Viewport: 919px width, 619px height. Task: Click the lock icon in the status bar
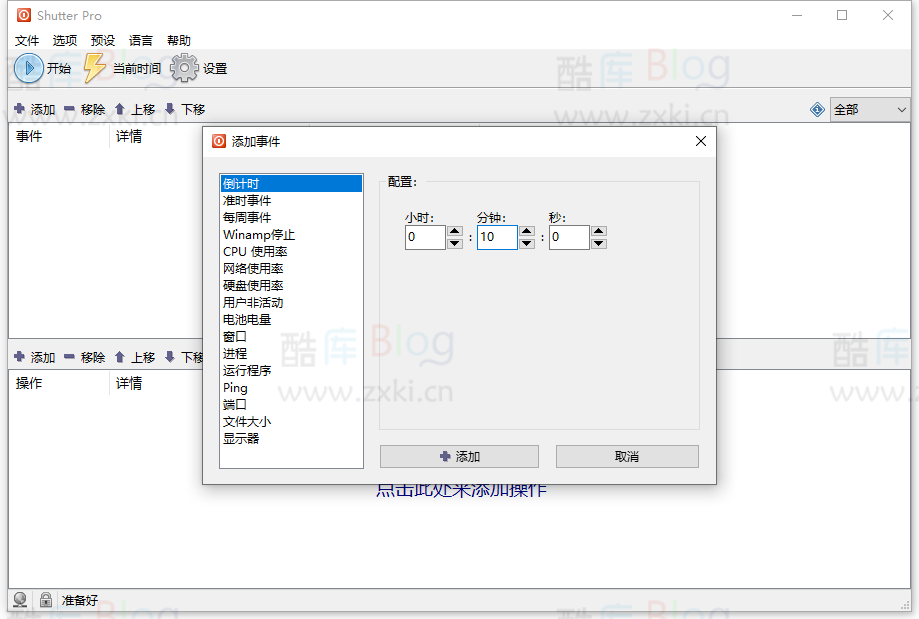pos(45,599)
